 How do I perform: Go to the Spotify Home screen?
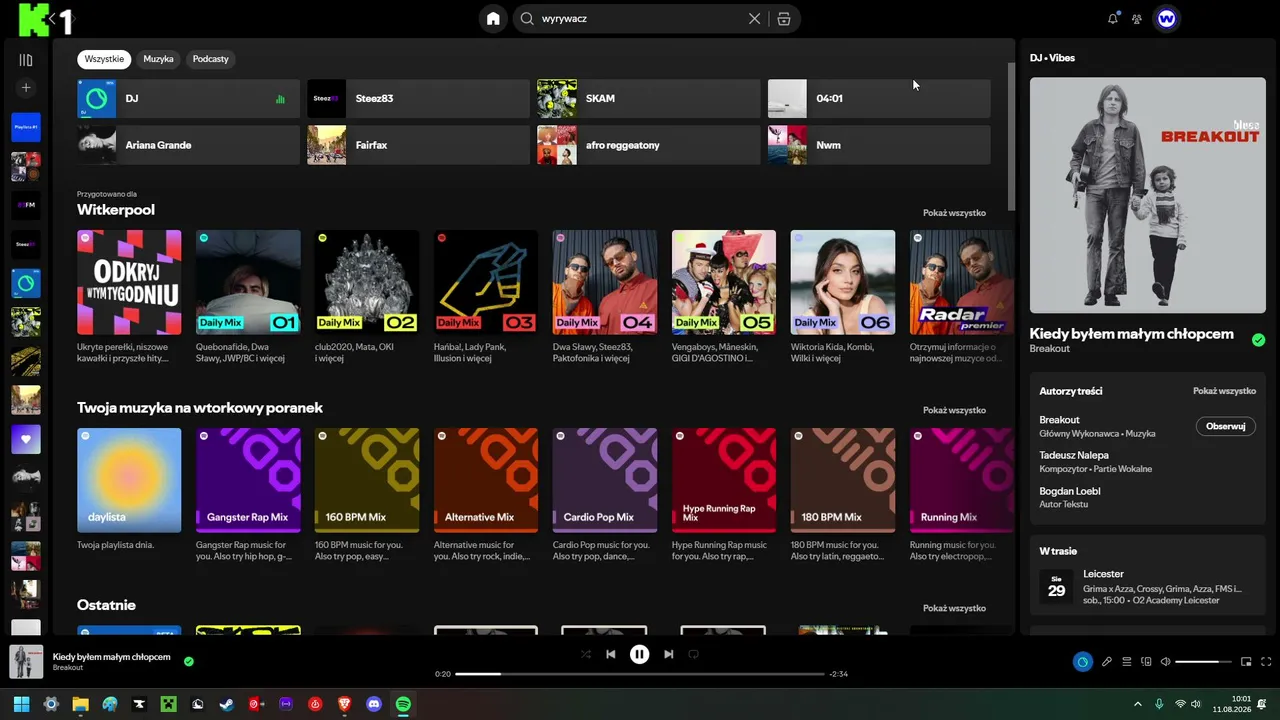click(x=493, y=18)
